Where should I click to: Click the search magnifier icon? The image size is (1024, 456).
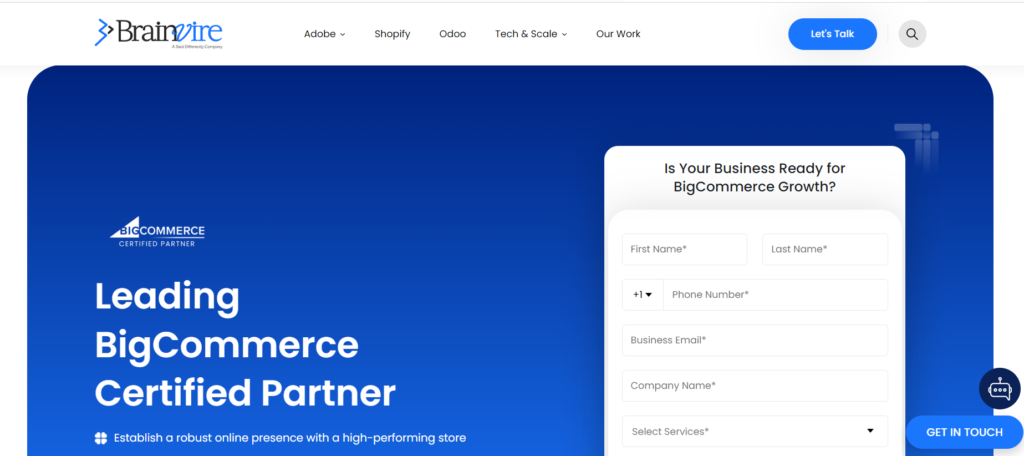912,34
